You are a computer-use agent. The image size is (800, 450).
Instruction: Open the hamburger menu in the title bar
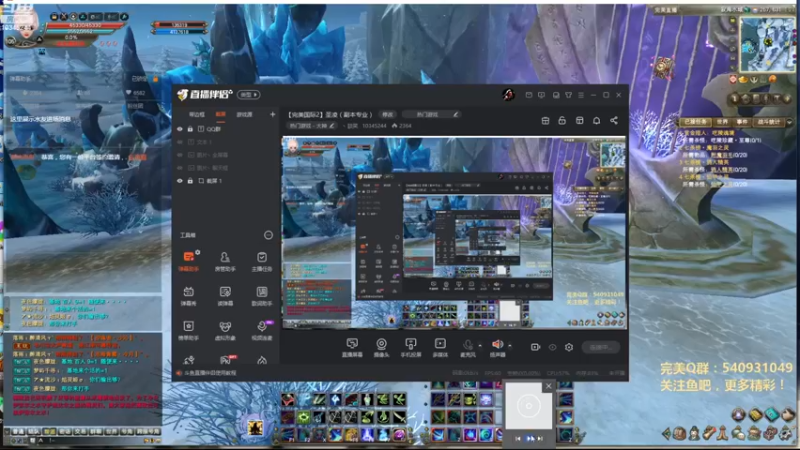[x=581, y=95]
